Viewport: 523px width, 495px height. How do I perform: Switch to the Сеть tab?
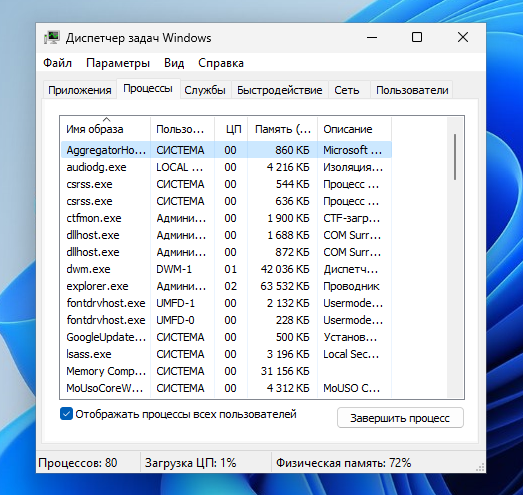(x=347, y=90)
